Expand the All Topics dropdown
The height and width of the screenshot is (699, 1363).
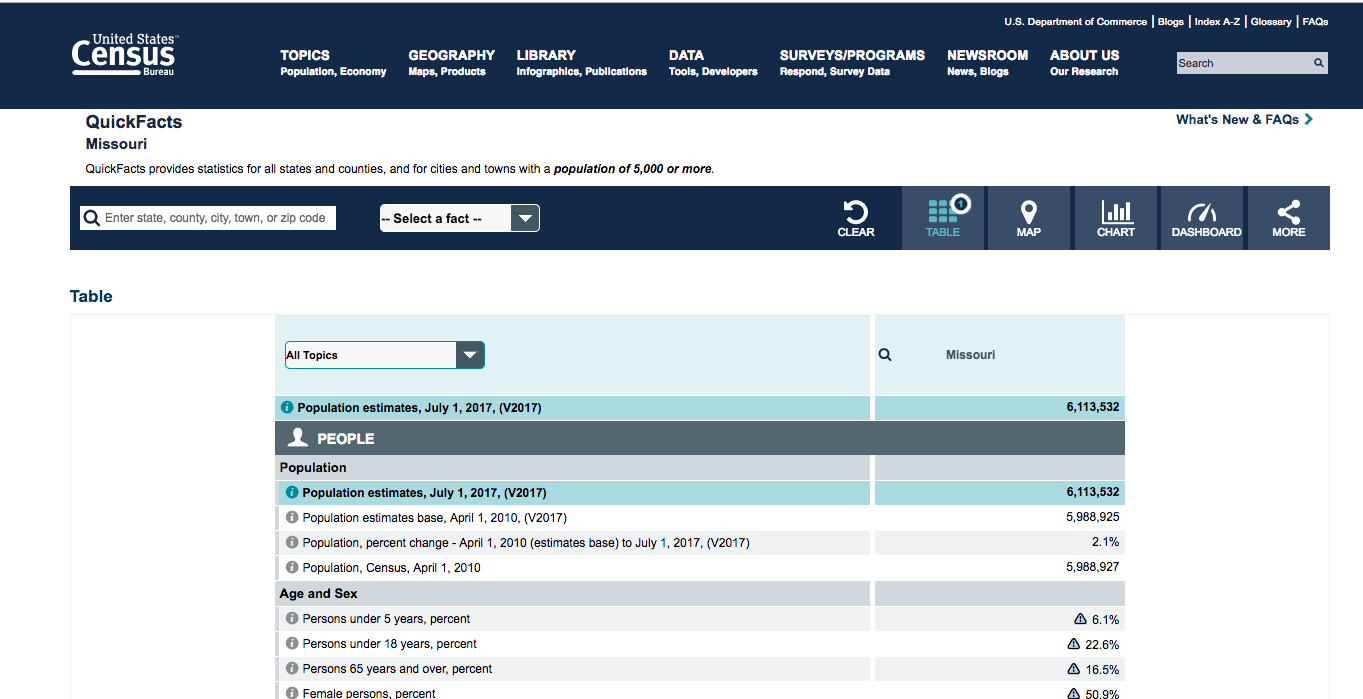pyautogui.click(x=385, y=355)
